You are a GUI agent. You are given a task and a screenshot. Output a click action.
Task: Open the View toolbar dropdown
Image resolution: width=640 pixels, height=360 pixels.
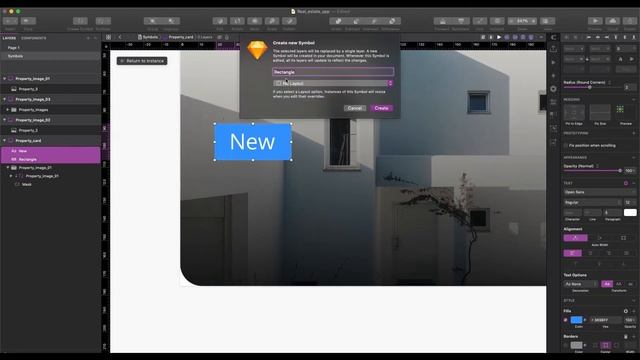coord(548,21)
